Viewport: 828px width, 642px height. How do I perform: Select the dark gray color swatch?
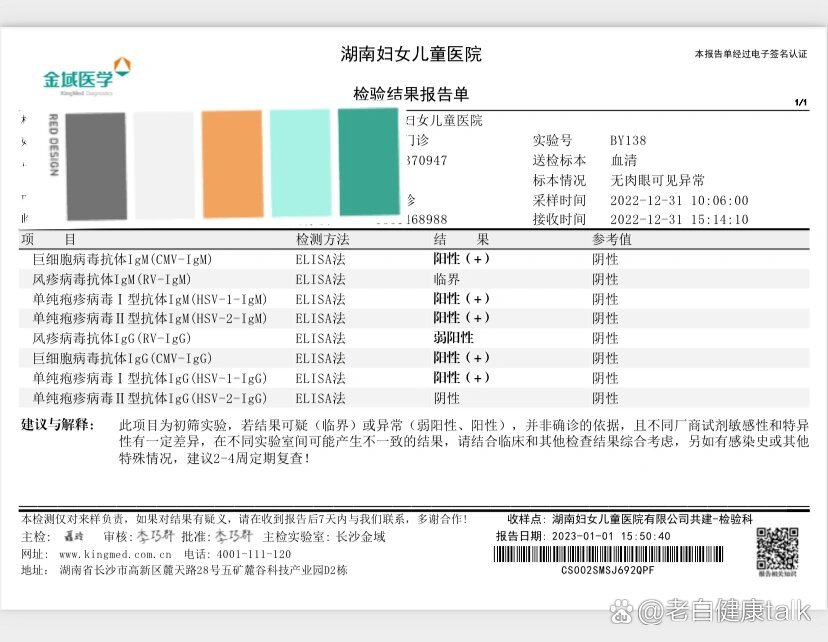[94, 165]
